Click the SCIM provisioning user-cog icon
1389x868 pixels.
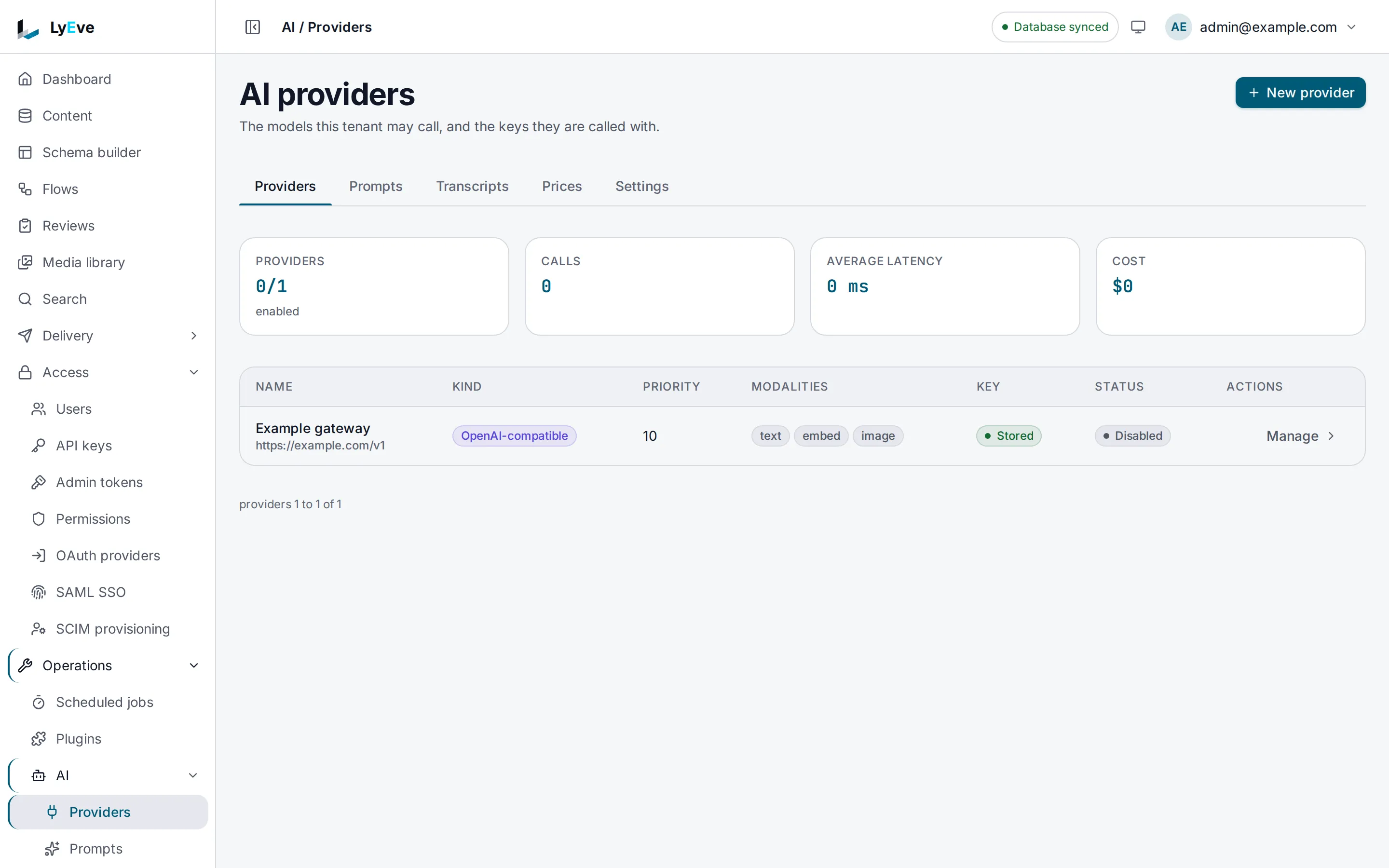coord(39,629)
